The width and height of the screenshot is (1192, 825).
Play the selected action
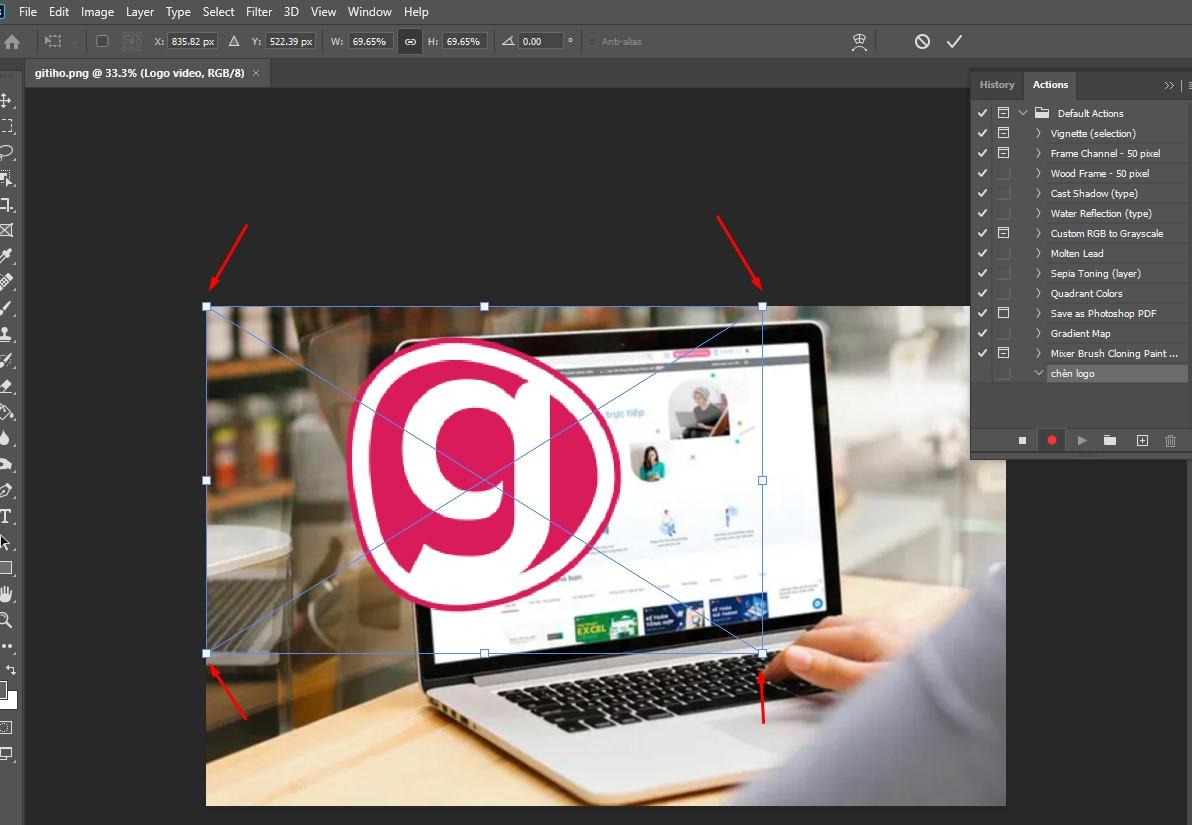[x=1081, y=440]
